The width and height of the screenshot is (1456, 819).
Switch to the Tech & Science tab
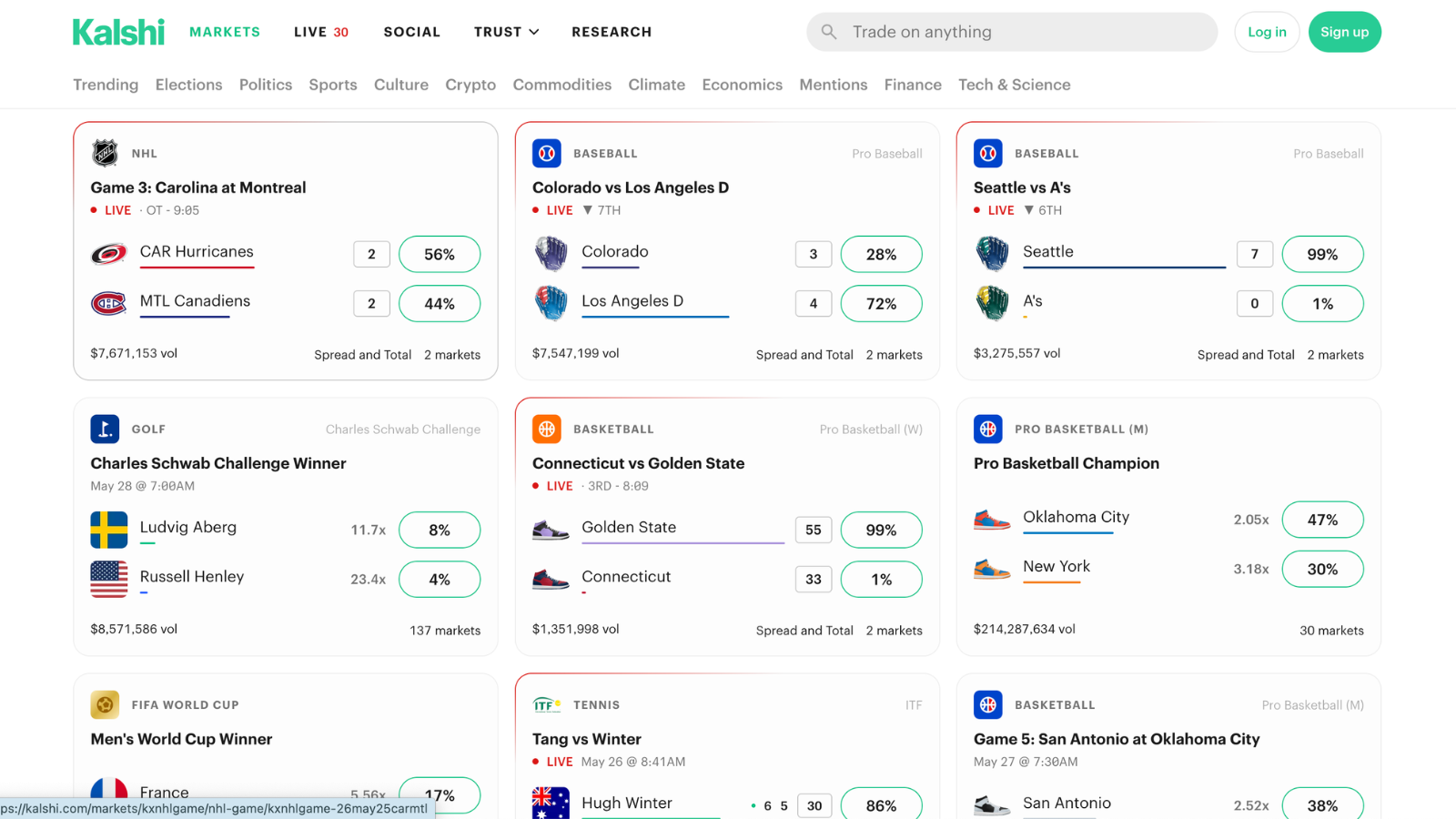point(1015,85)
